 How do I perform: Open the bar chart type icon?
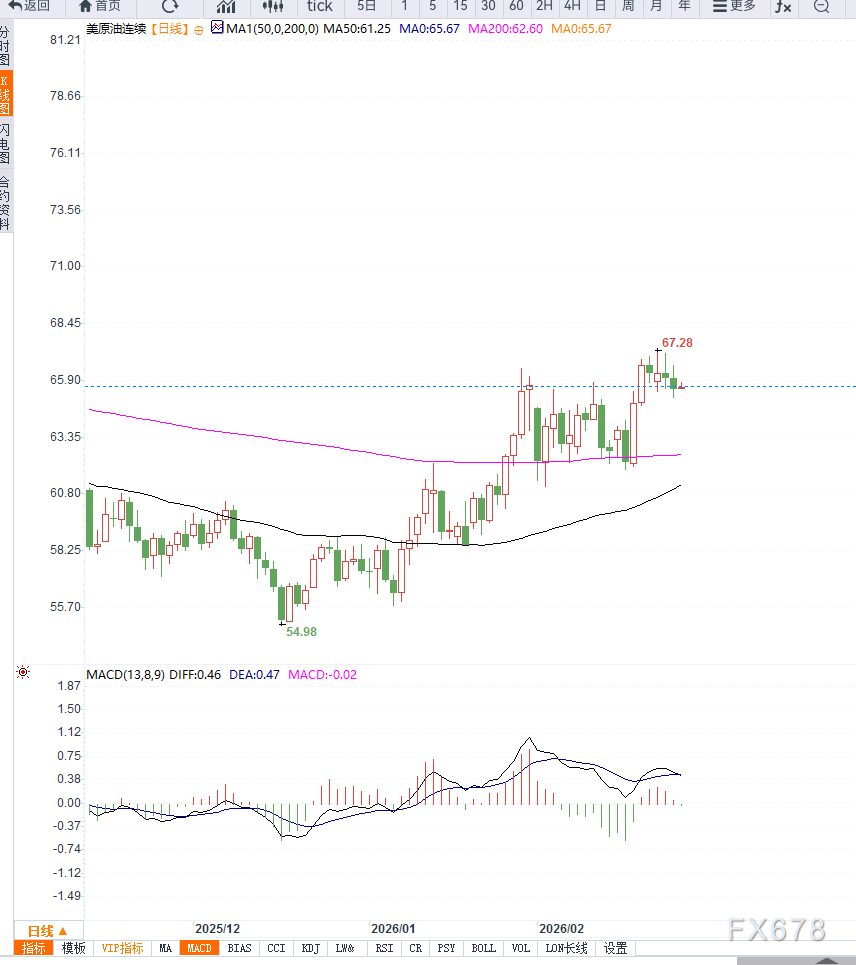[x=226, y=6]
